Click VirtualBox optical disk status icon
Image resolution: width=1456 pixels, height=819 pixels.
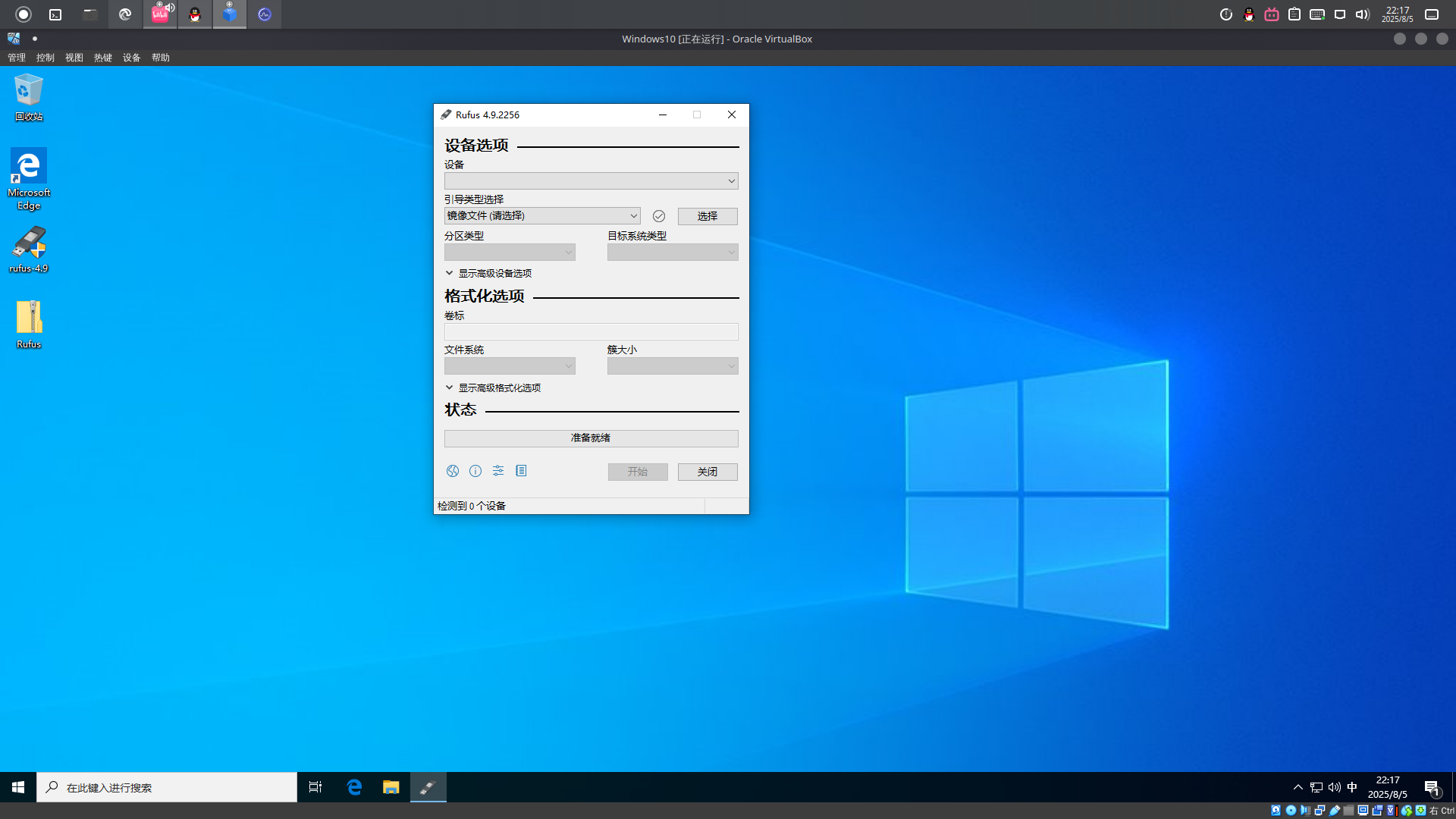pyautogui.click(x=1291, y=811)
